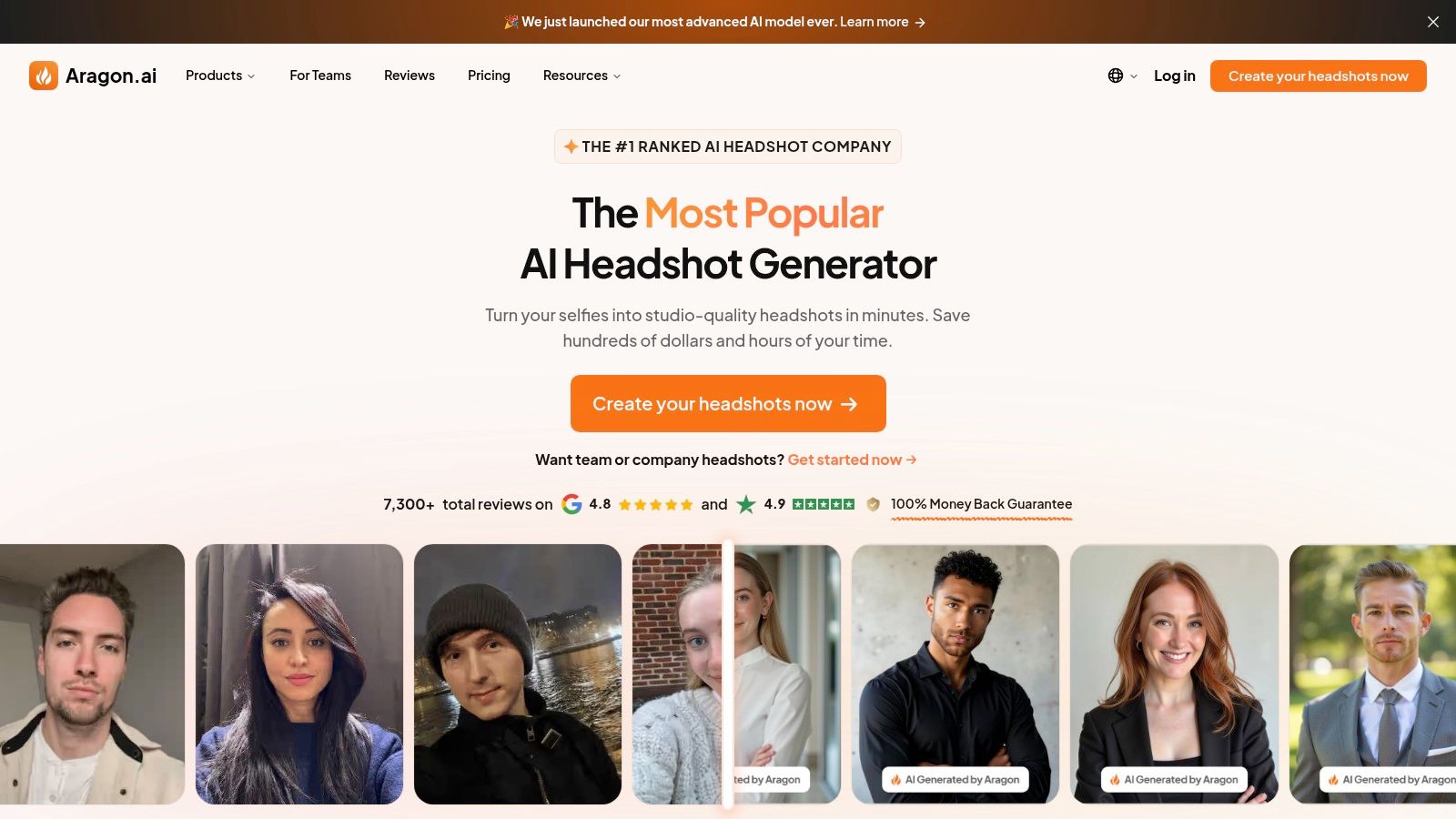Select the red-haired woman headshot thumbnail
This screenshot has width=1456, height=819.
point(1174,674)
